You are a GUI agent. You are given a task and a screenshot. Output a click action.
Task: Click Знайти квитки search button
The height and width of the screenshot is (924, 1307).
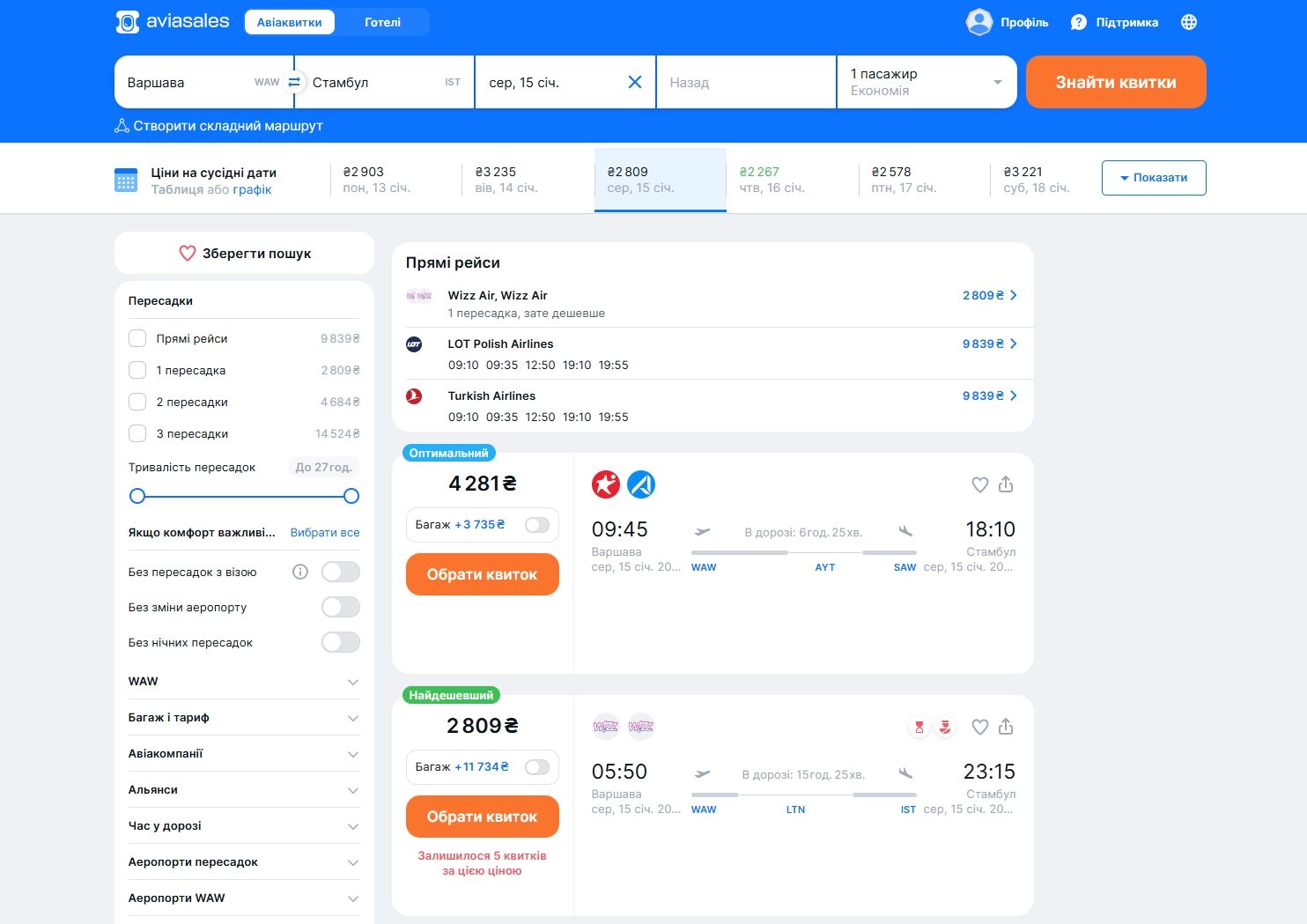coord(1116,82)
